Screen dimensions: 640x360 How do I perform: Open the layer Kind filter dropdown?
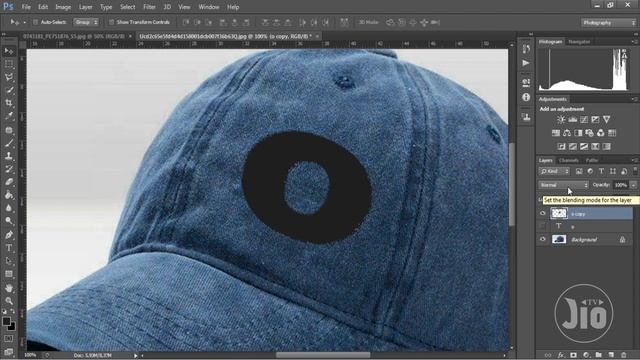553,171
